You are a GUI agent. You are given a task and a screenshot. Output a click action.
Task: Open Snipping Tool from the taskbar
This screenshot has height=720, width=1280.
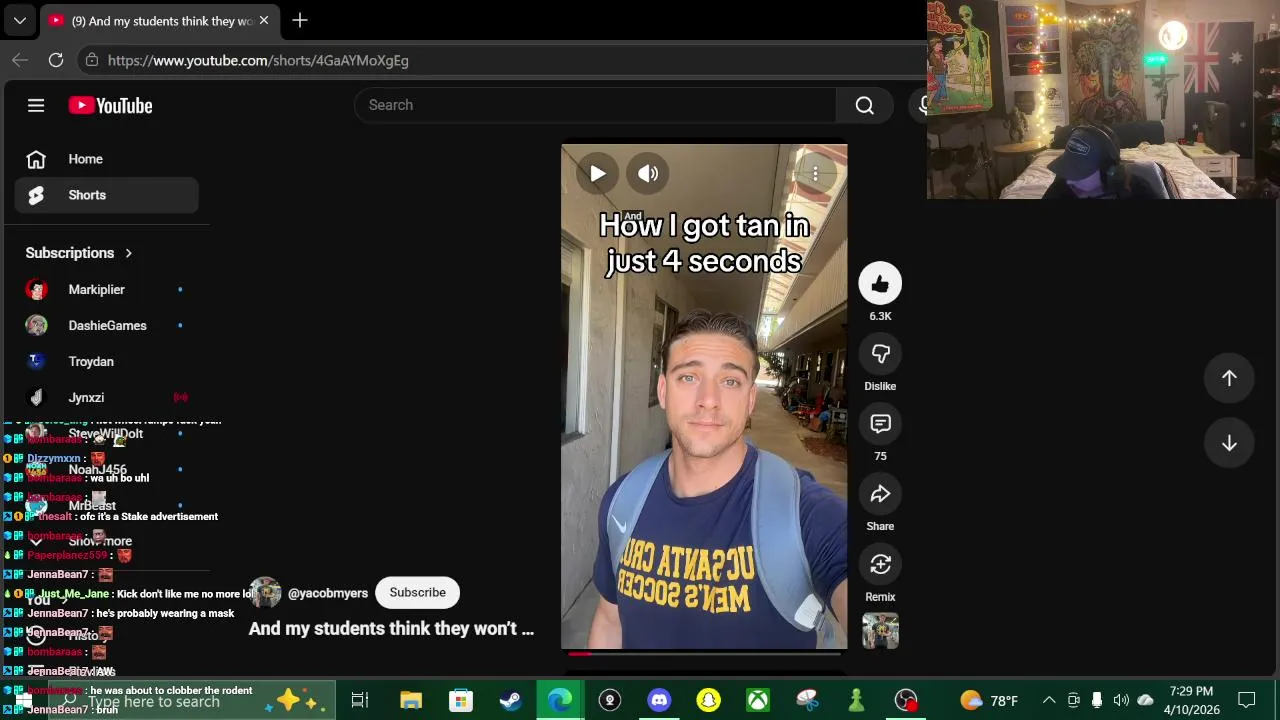click(x=807, y=700)
